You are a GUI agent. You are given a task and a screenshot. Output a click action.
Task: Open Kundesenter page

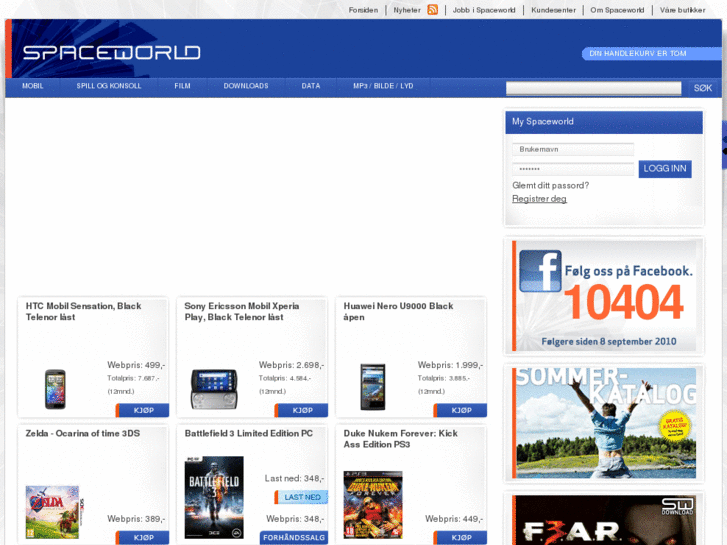[553, 10]
